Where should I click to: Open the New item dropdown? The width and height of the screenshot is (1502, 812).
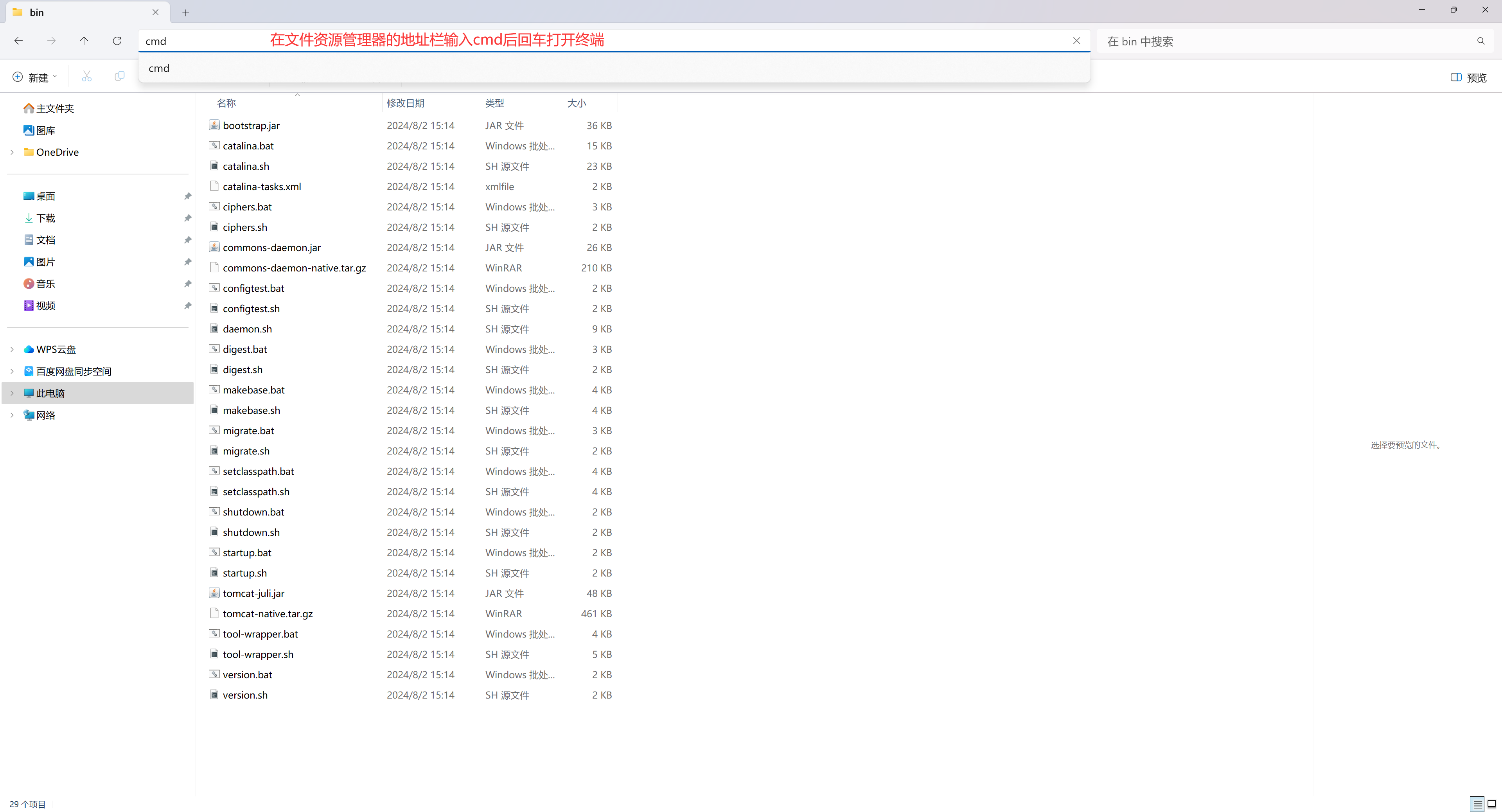coord(35,77)
